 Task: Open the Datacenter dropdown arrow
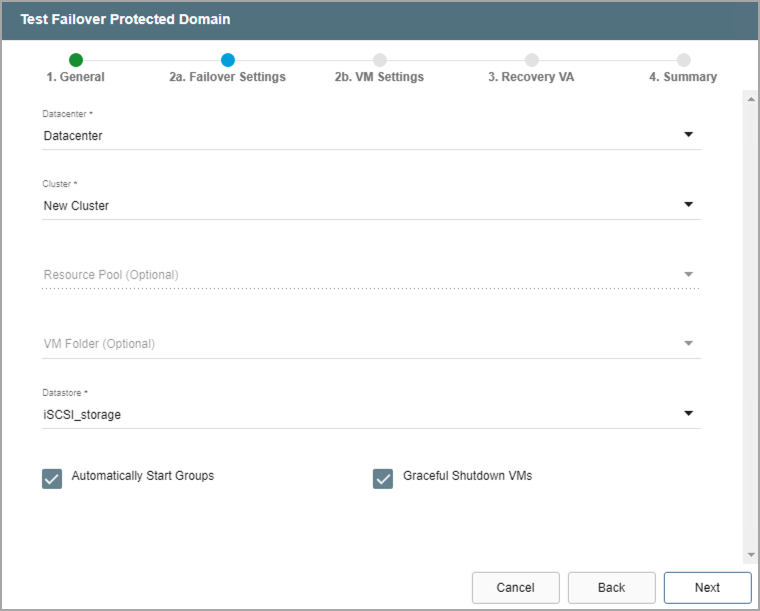(x=688, y=135)
